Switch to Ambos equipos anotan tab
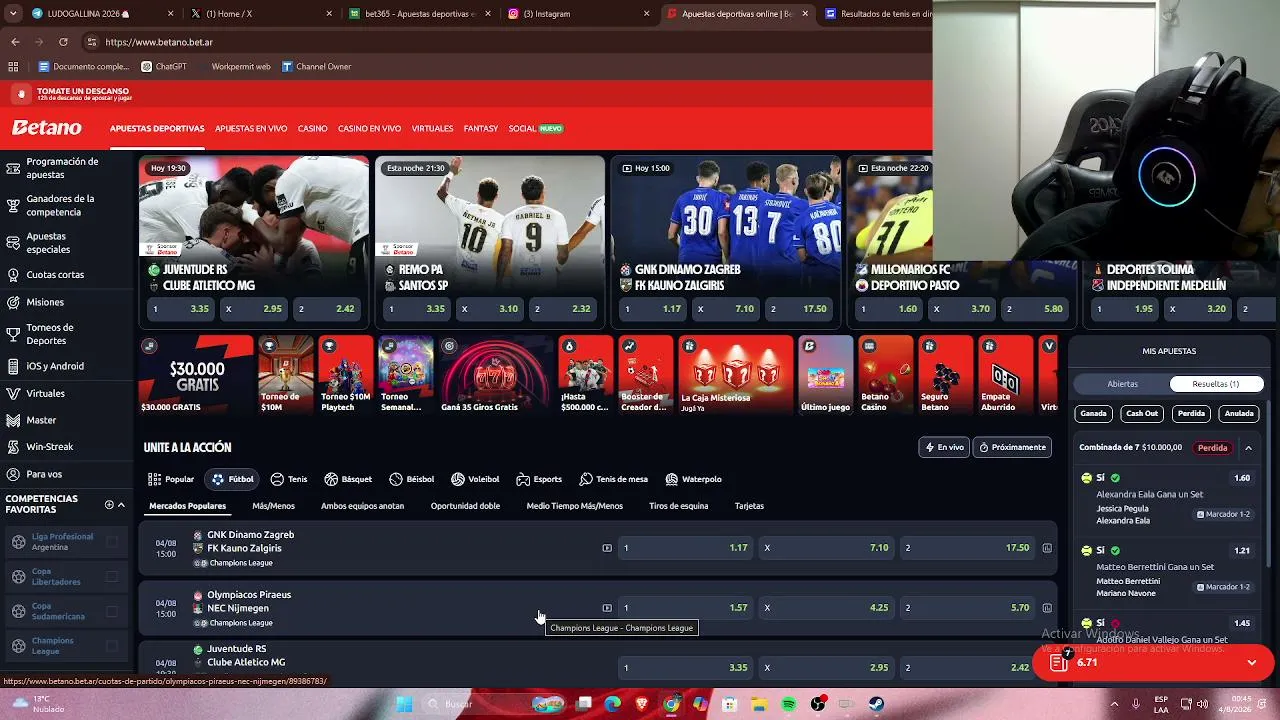The height and width of the screenshot is (720, 1280). tap(362, 506)
